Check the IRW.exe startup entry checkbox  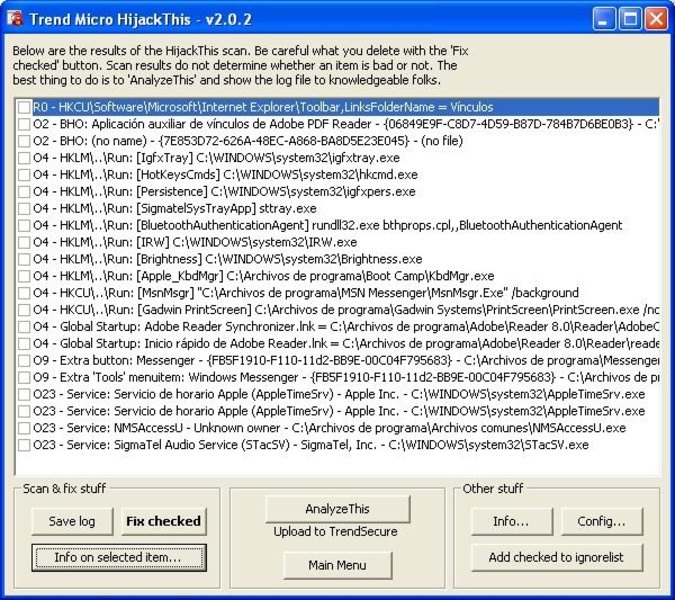coord(24,242)
